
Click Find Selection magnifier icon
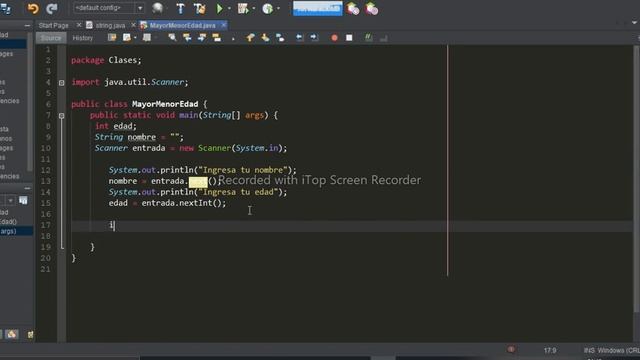click(x=172, y=38)
